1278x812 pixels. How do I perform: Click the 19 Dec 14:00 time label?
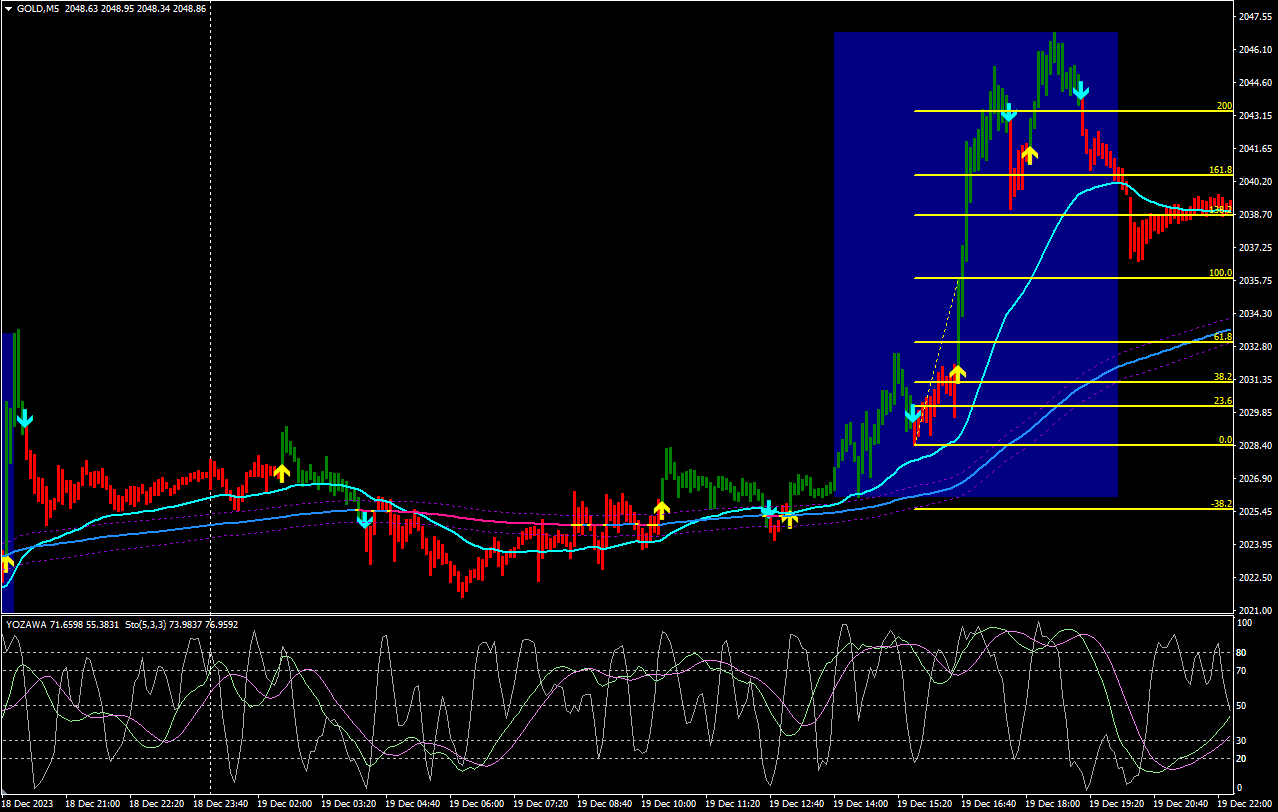point(860,803)
